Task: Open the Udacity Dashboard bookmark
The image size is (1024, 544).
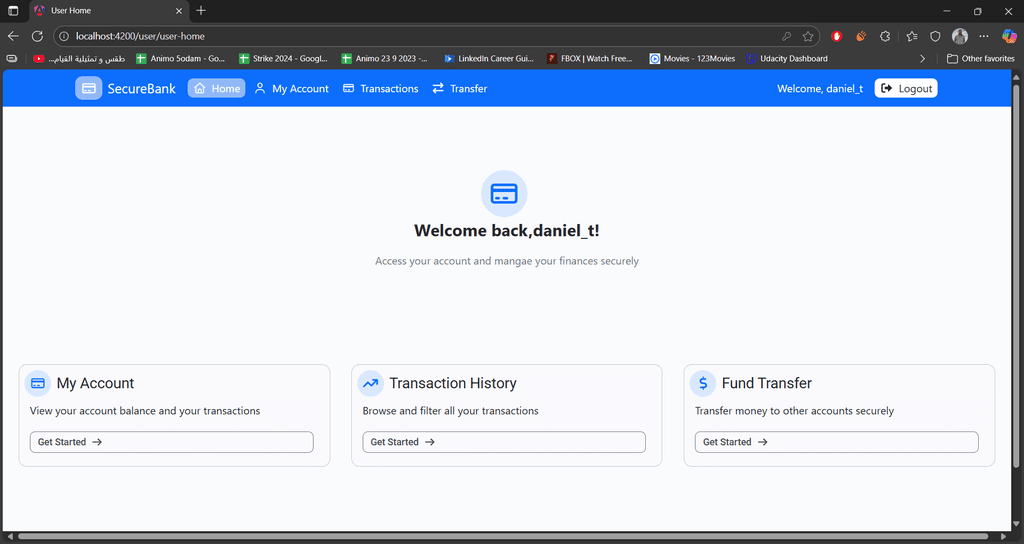Action: (x=788, y=59)
